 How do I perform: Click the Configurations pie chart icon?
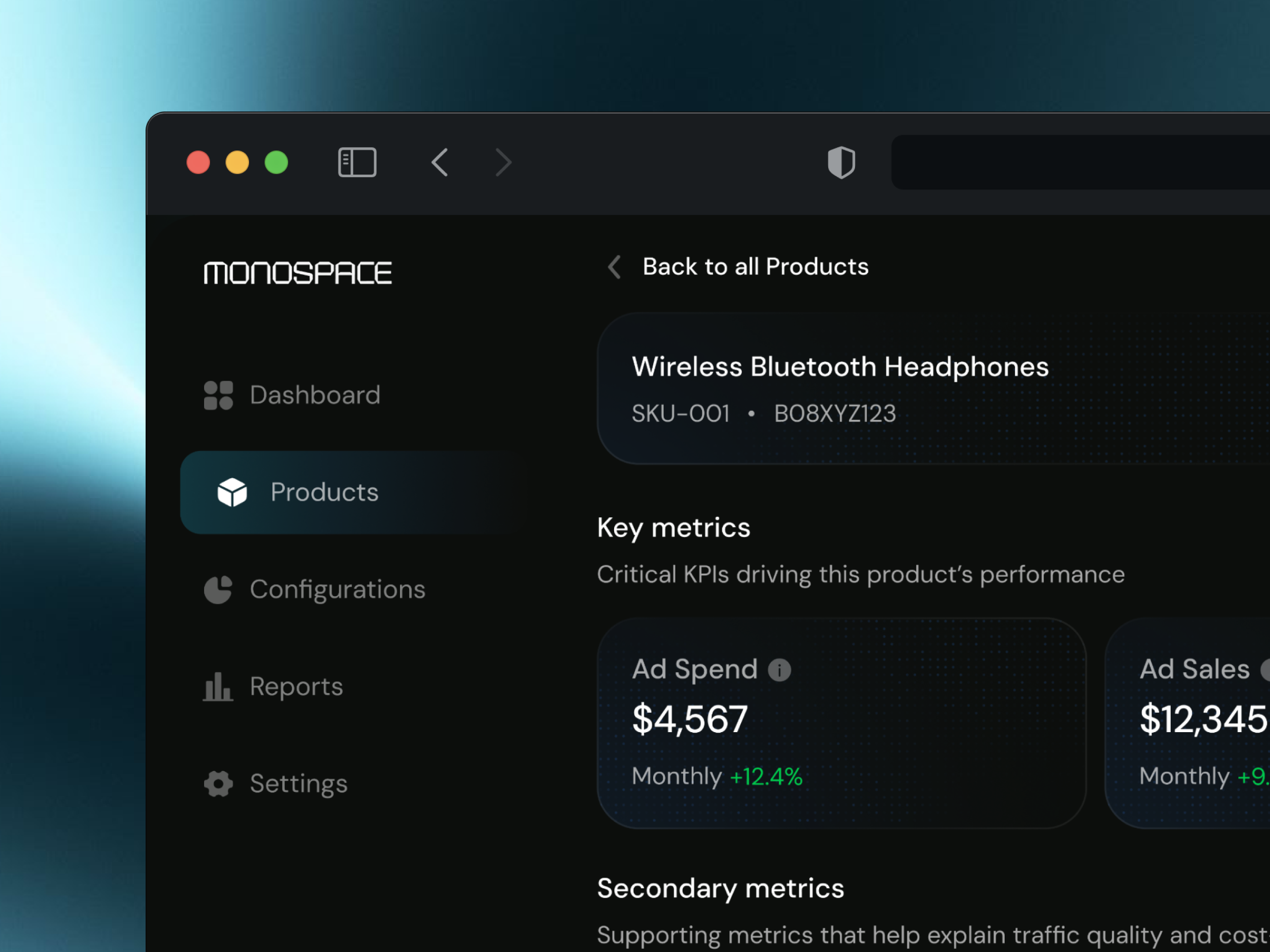tap(218, 589)
